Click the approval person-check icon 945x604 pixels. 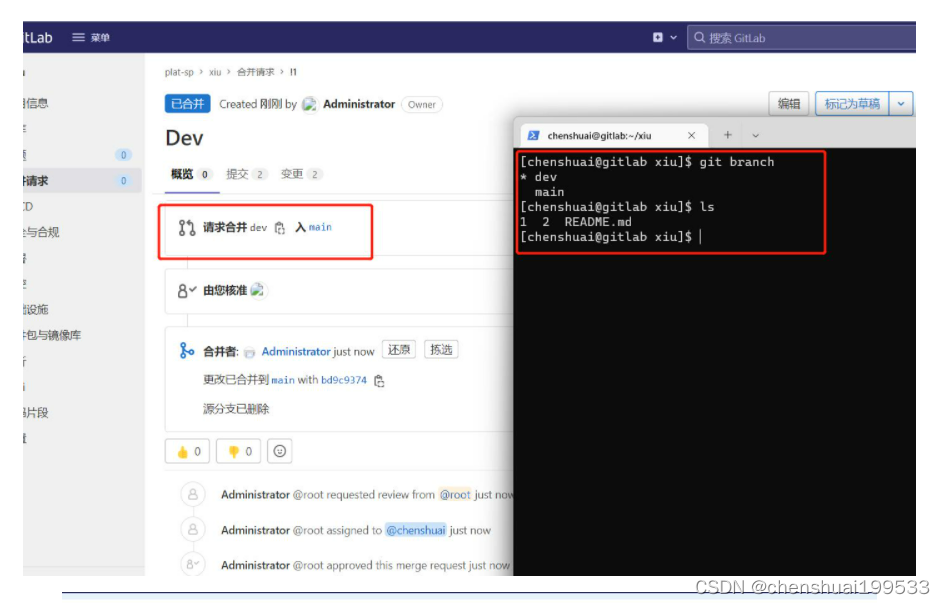(187, 291)
